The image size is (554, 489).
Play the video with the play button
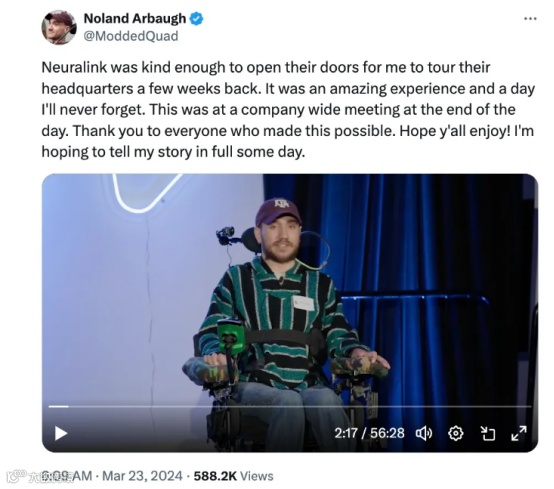(61, 433)
